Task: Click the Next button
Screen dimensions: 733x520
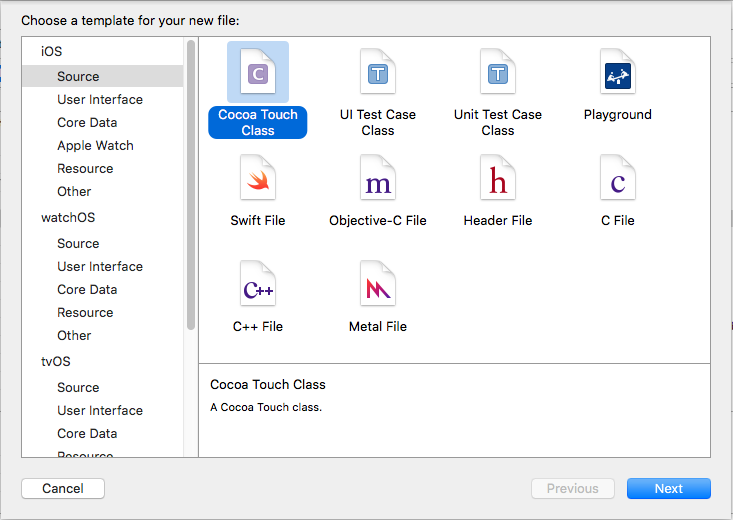Action: pyautogui.click(x=668, y=489)
